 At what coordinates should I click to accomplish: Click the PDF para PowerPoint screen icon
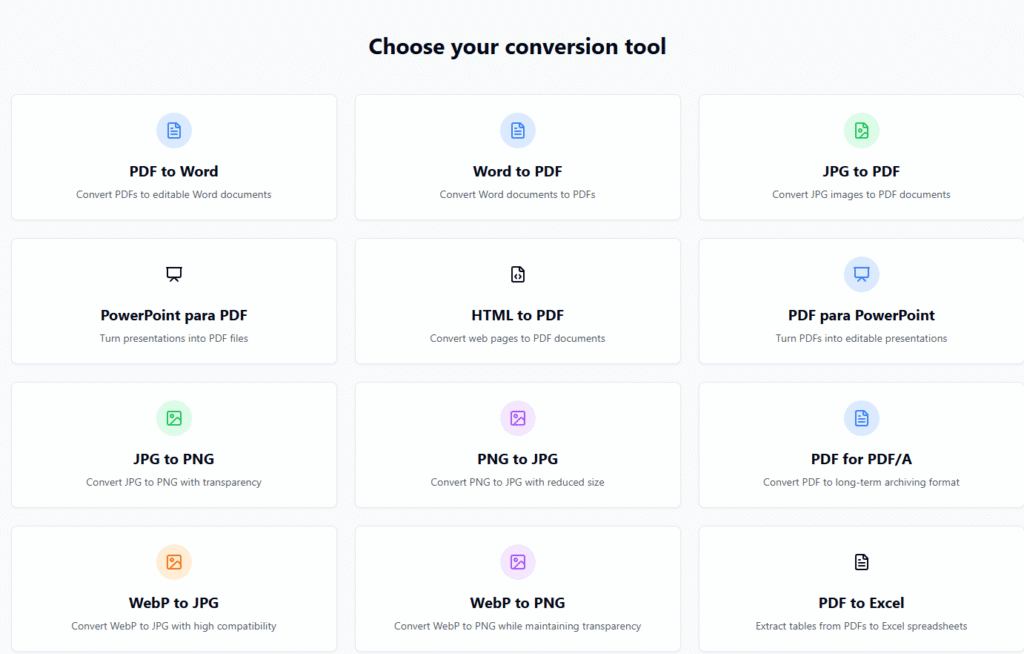861,274
